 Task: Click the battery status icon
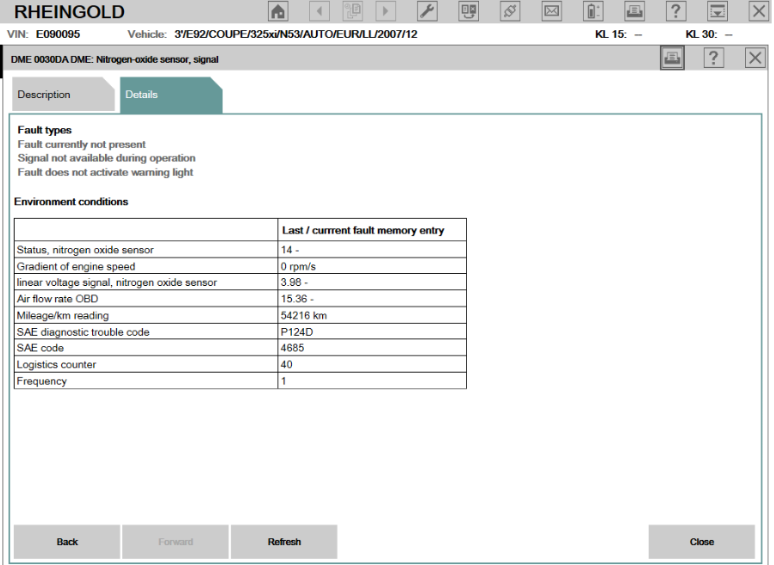(592, 11)
